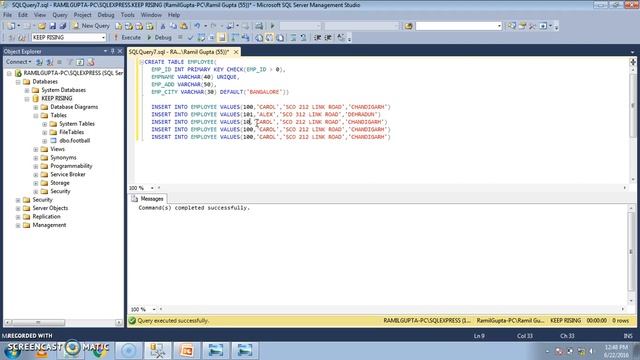Start debugging with the green play icon
This screenshot has height=360, width=640.
tap(272, 26)
